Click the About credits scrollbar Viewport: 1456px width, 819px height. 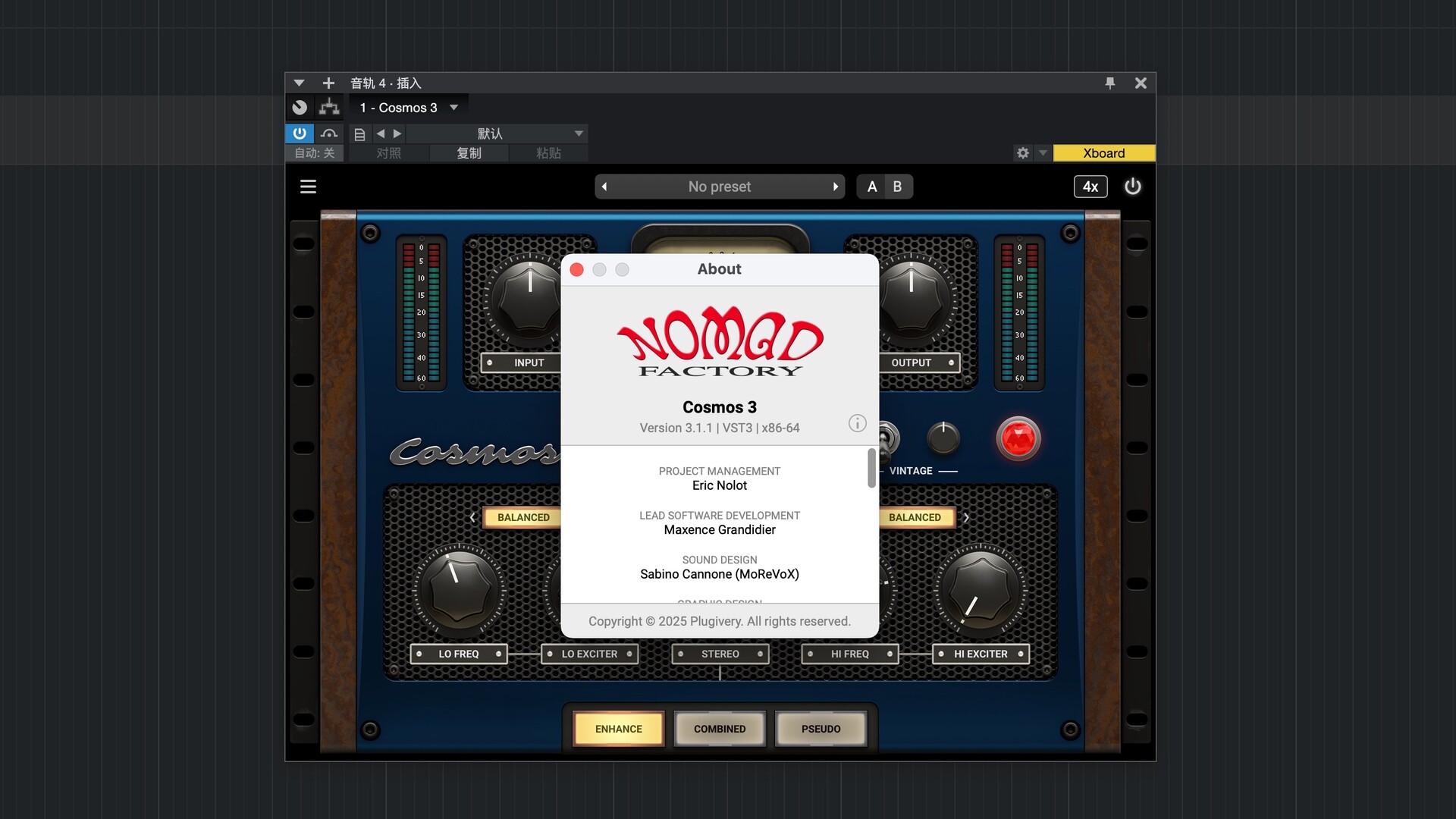871,468
